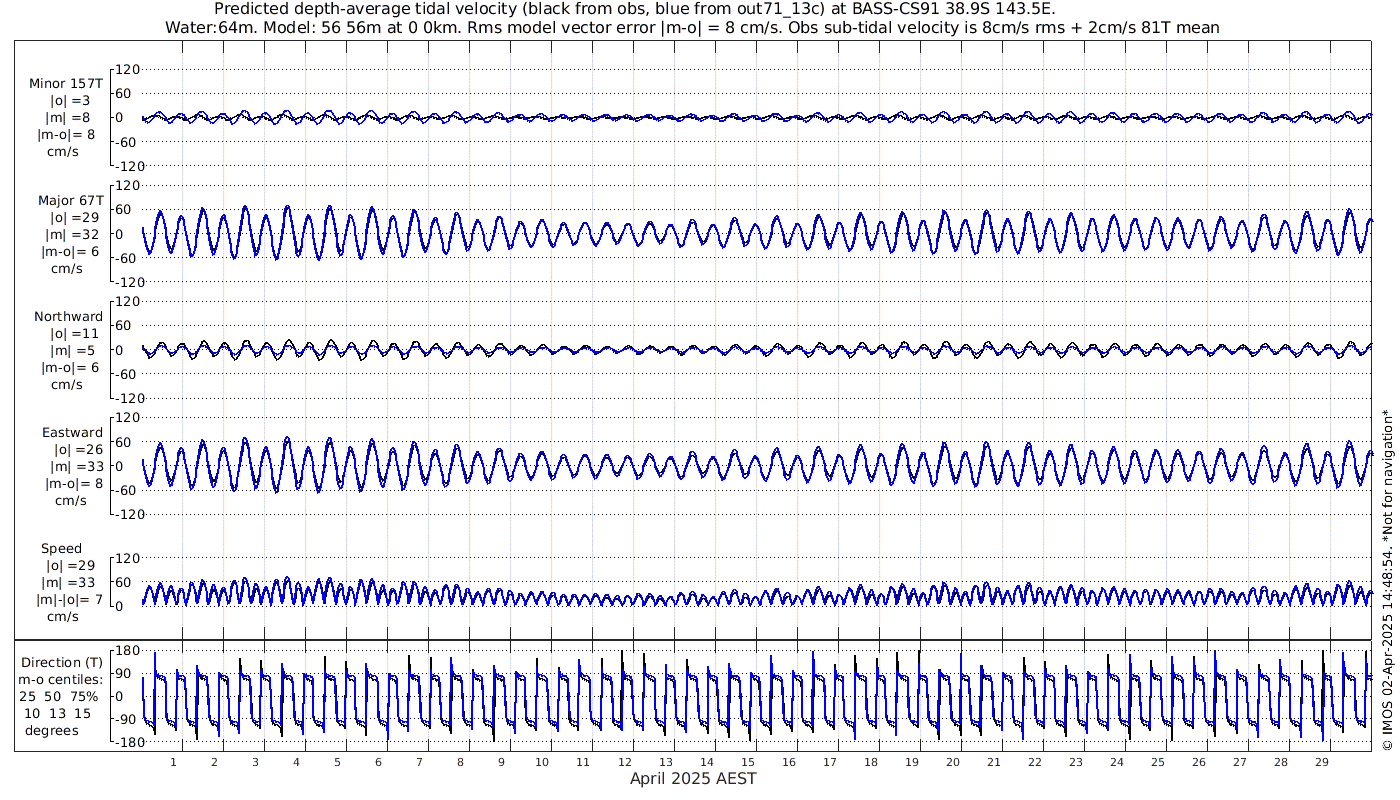The image size is (1400, 800).
Task: Click the 'April 2025 AEST' axis title
Action: [692, 779]
